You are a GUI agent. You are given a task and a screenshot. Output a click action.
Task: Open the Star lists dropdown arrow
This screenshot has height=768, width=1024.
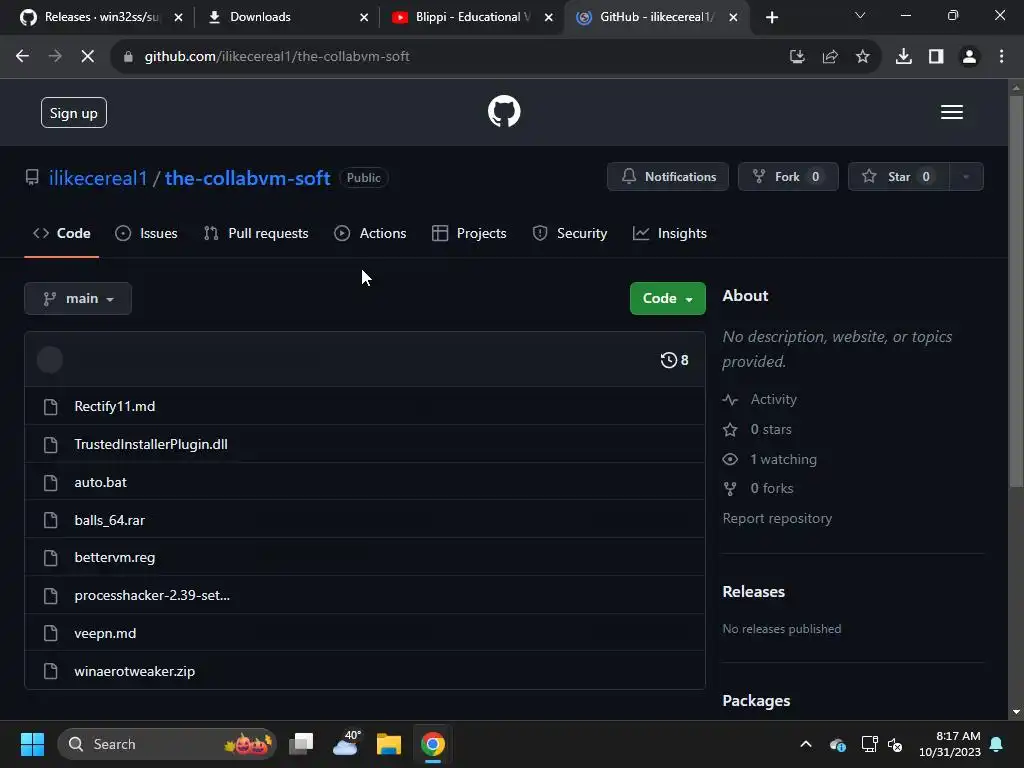966,177
